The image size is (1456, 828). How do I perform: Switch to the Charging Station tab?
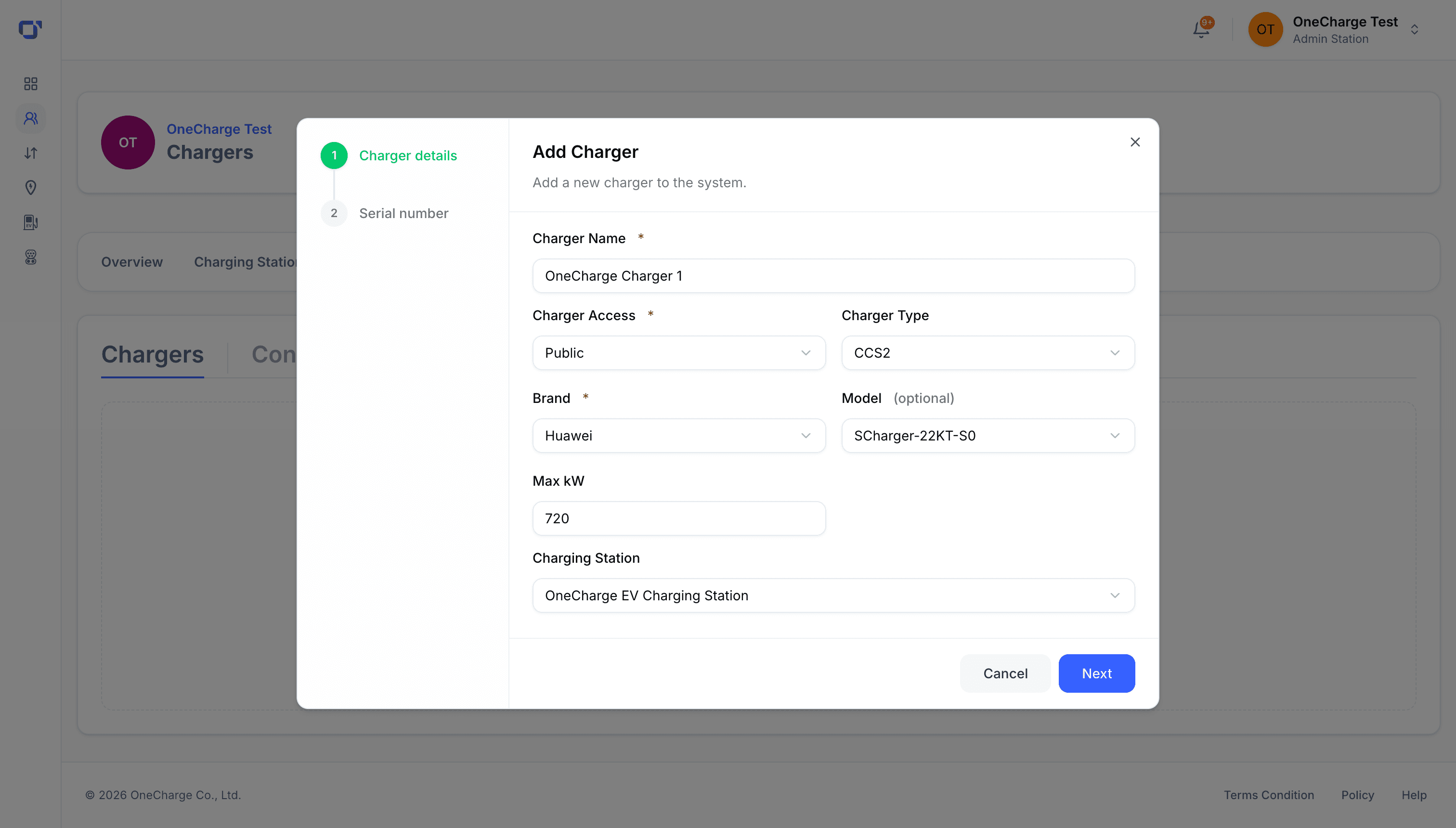(246, 261)
